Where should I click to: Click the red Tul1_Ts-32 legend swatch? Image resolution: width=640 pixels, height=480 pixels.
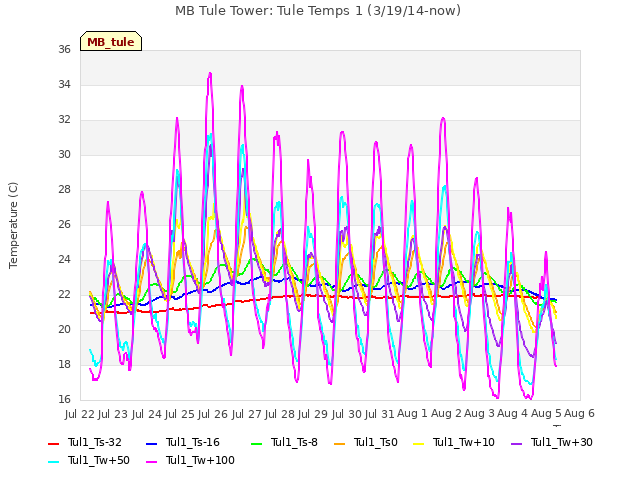point(53,443)
